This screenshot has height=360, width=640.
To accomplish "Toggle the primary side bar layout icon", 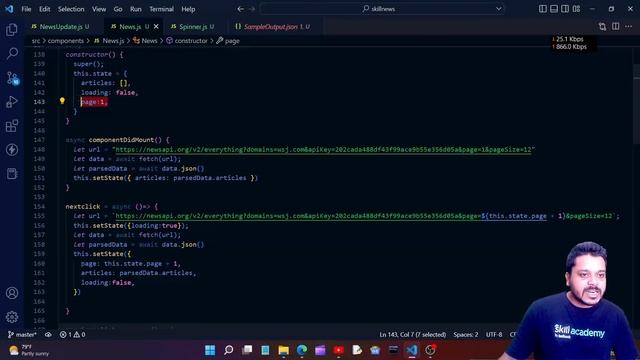I will point(542,9).
